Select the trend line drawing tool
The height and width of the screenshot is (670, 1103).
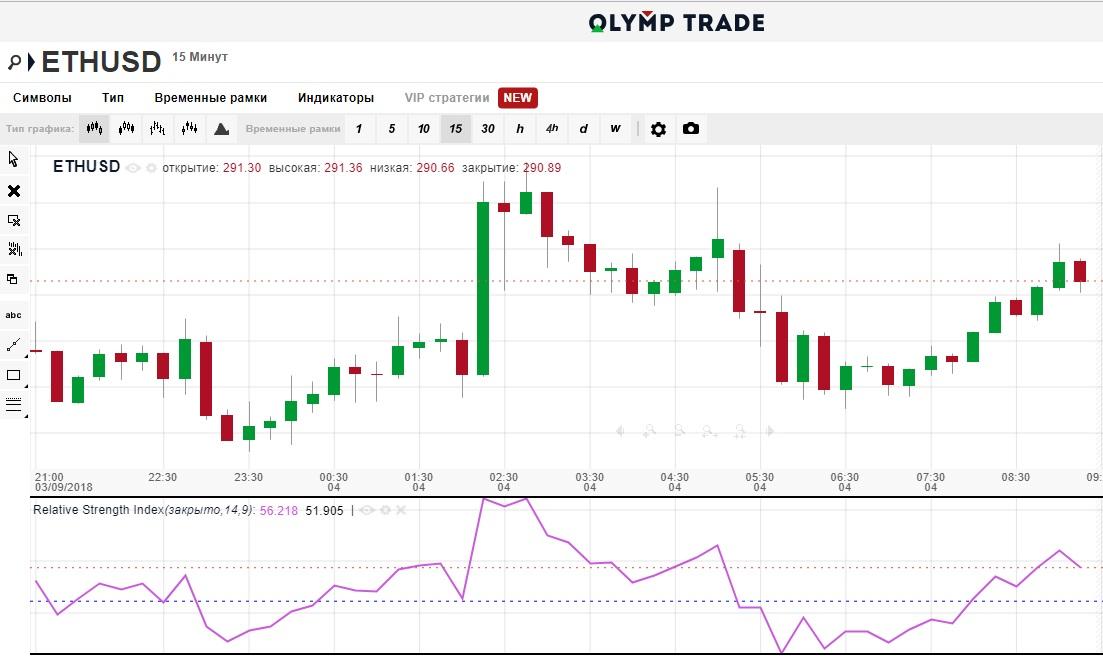13,345
